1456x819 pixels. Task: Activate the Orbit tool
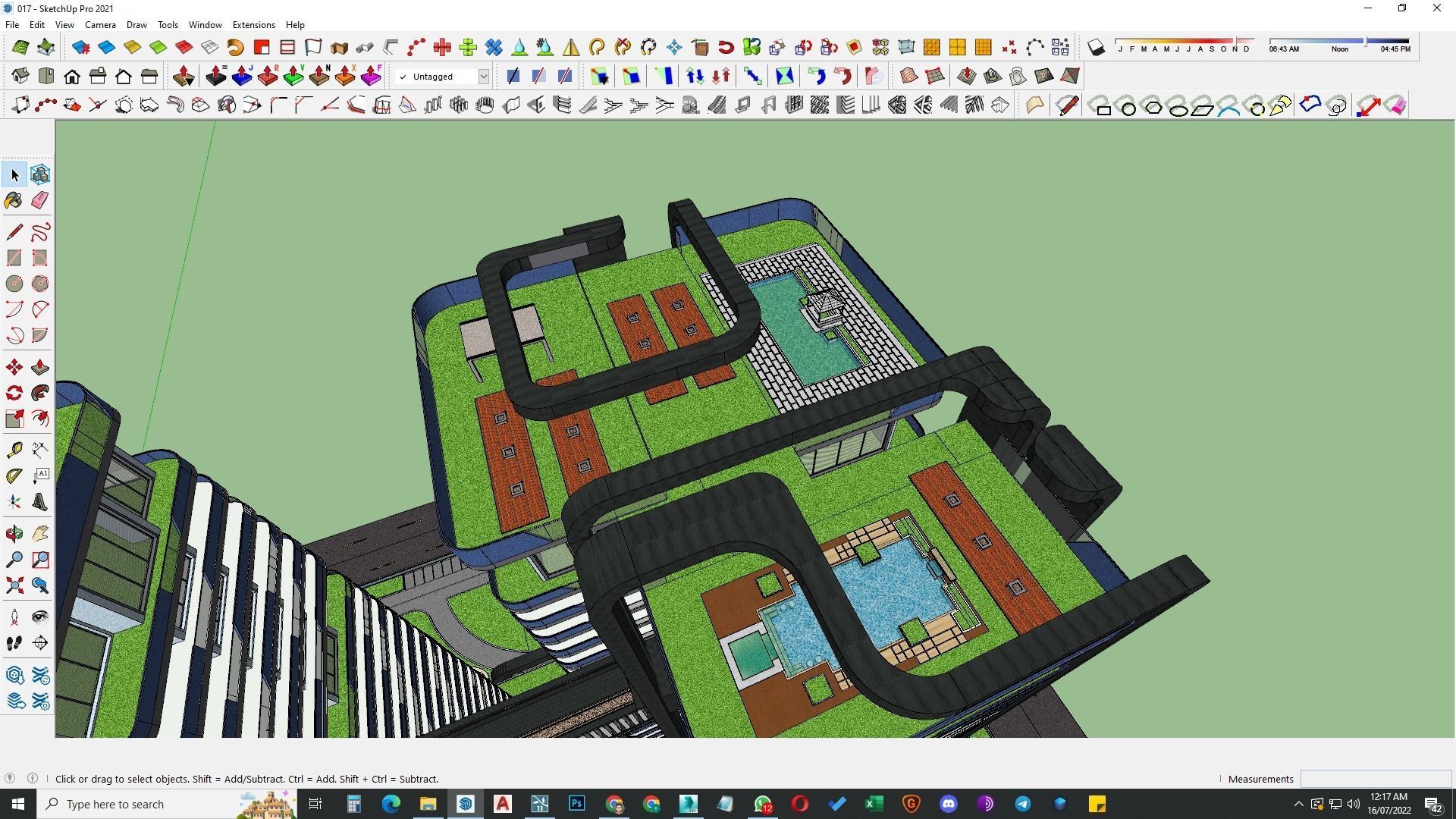(14, 534)
